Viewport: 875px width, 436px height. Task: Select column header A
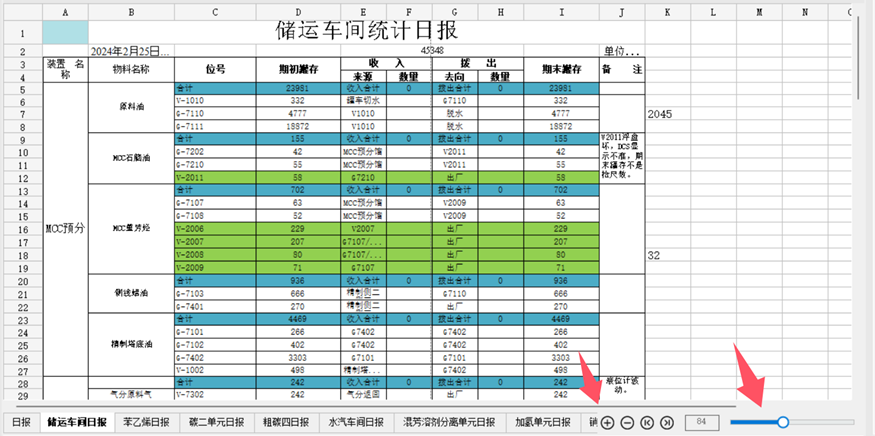tap(66, 13)
